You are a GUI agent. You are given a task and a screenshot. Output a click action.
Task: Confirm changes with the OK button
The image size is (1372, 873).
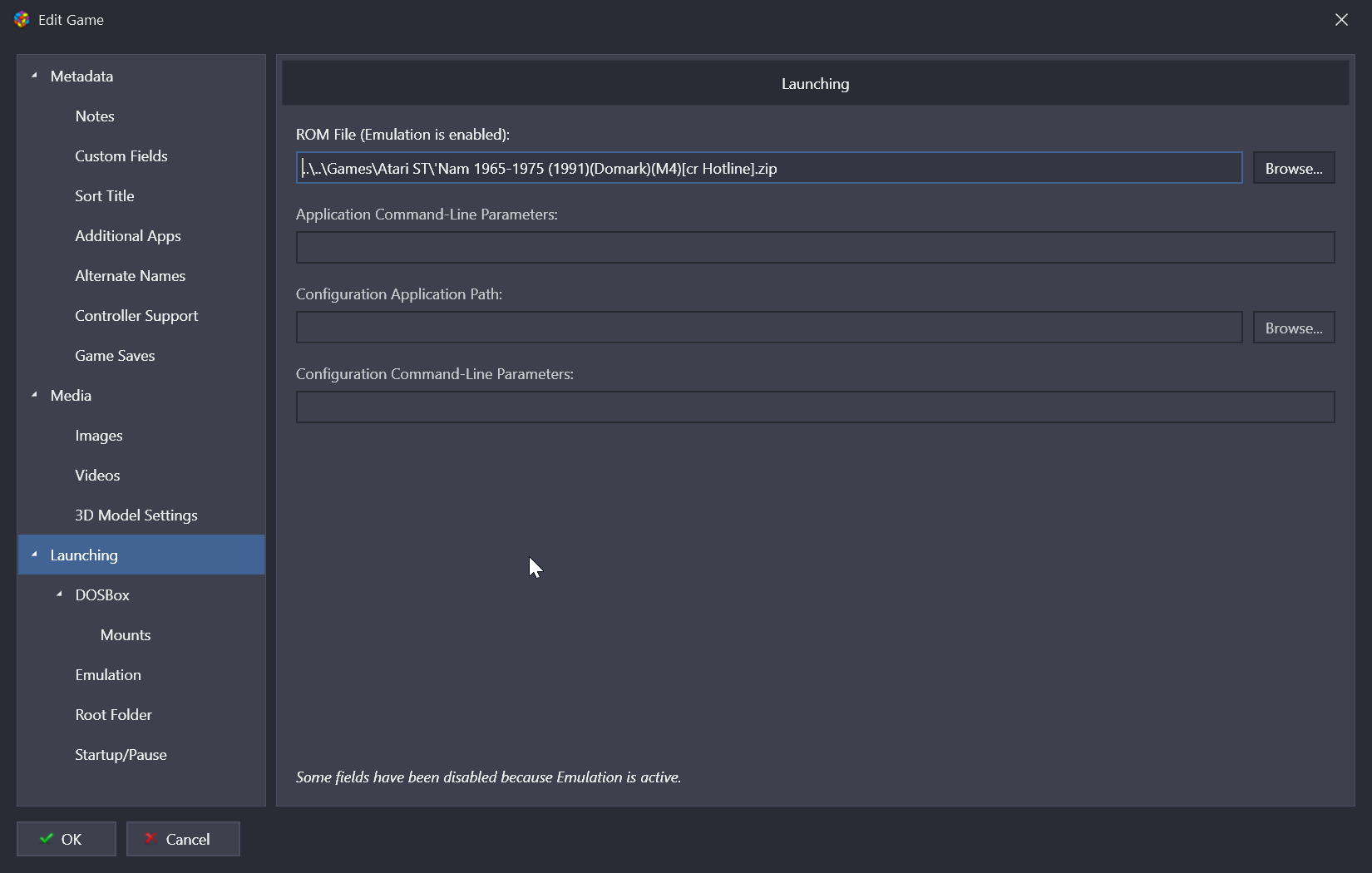coord(67,839)
